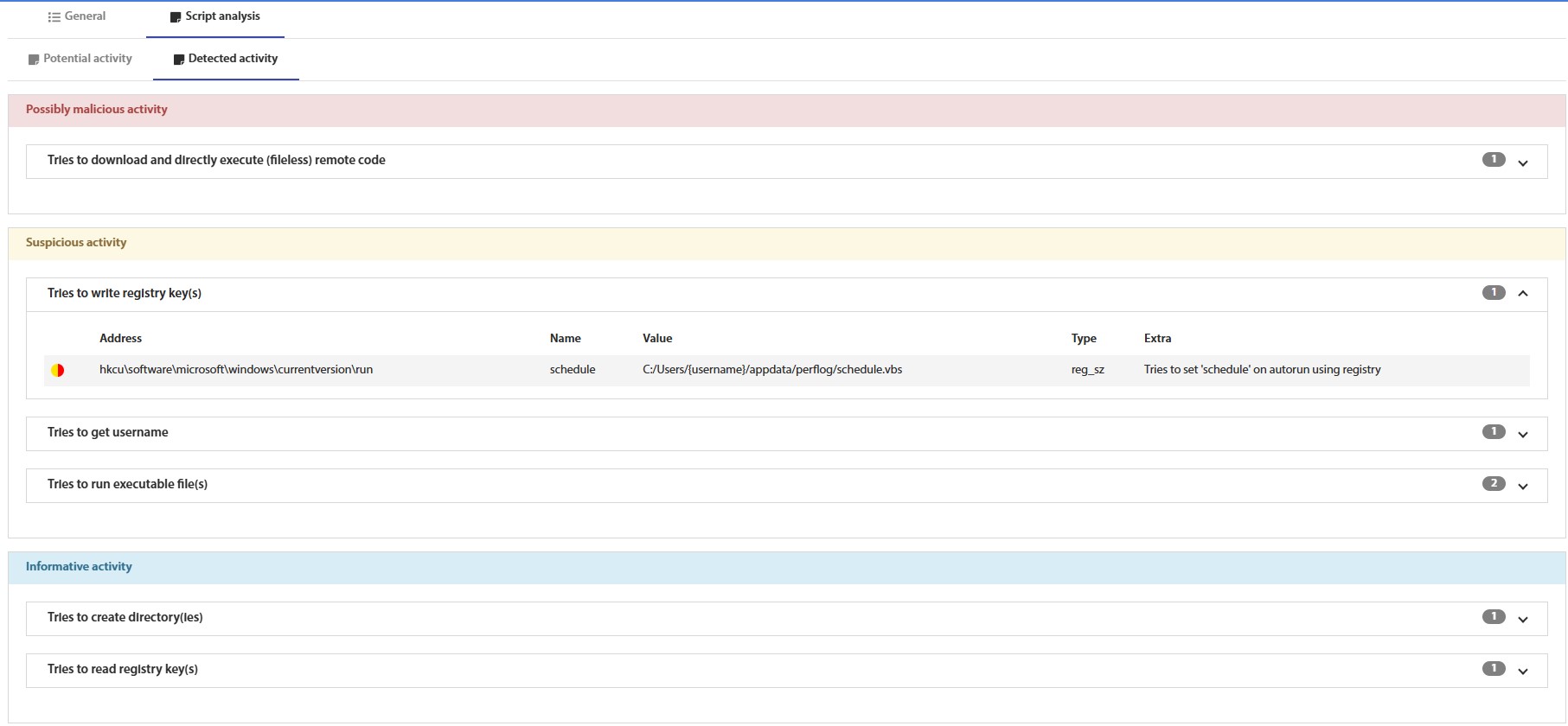The image size is (1568, 726).
Task: Click the Tries to get username title
Action: 108,433
